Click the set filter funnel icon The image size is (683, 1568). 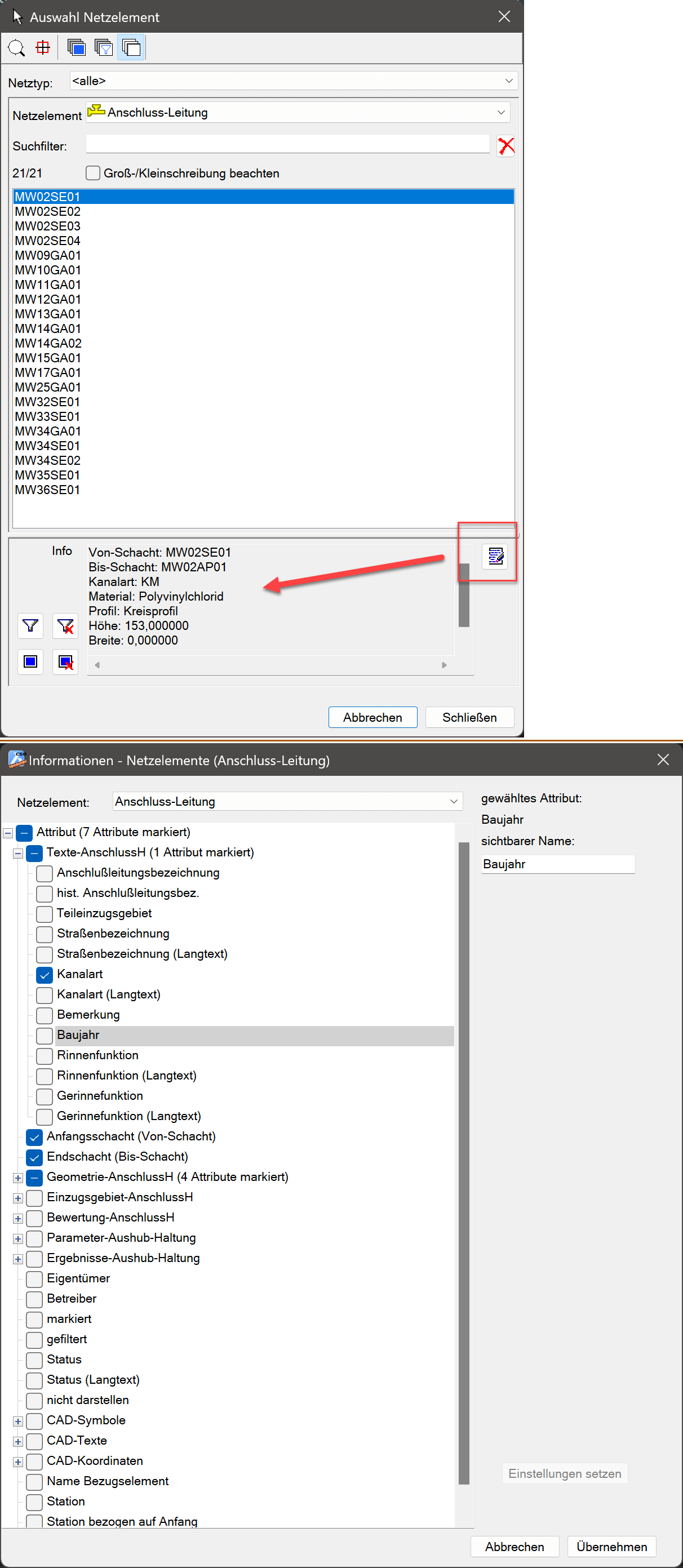30,626
